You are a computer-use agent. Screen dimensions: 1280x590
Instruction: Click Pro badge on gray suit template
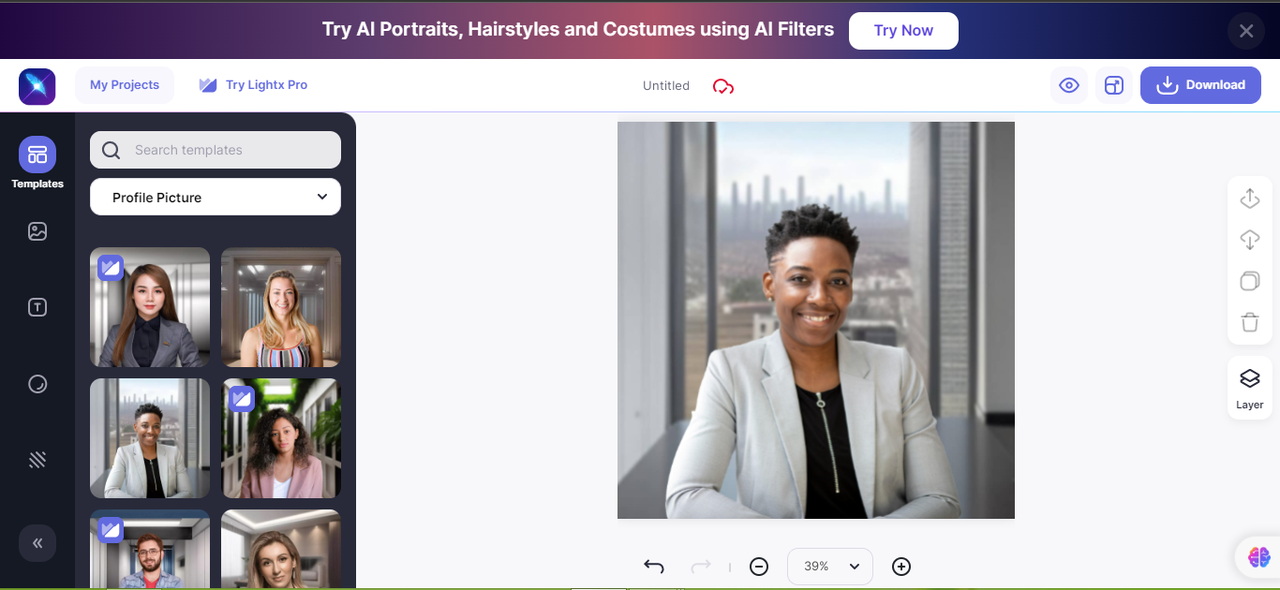click(110, 267)
